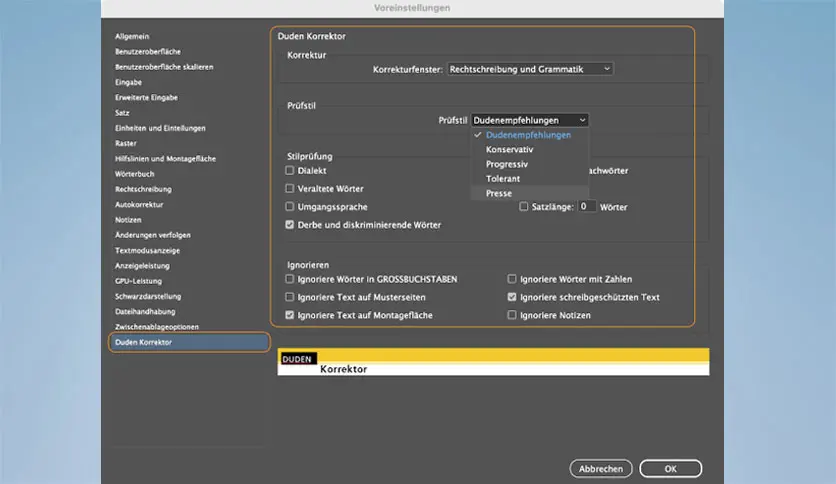Choose Progressiv in the Prüfstil list
The image size is (836, 484).
click(x=530, y=164)
